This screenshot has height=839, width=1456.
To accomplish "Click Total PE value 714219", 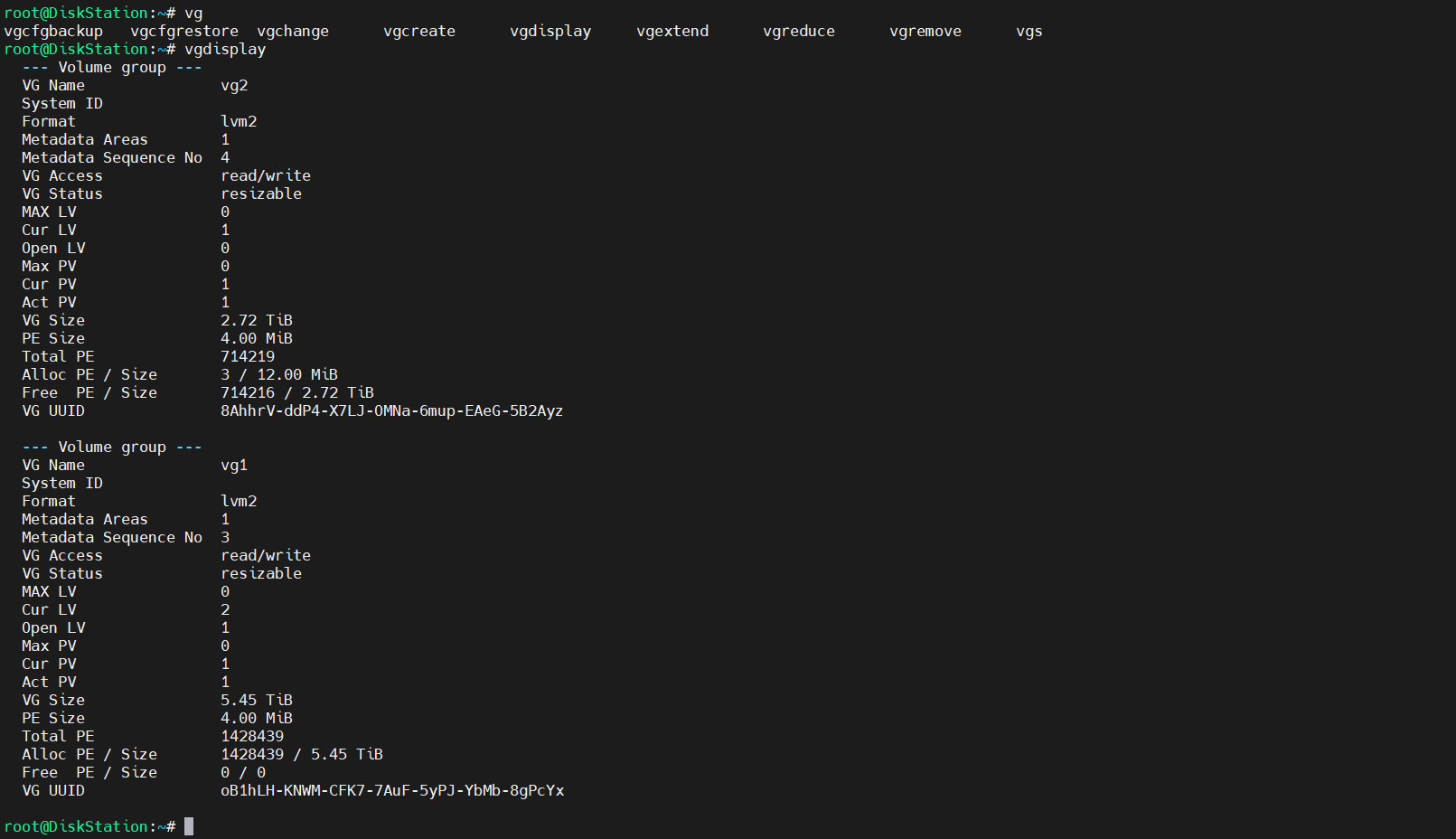I will coord(248,356).
